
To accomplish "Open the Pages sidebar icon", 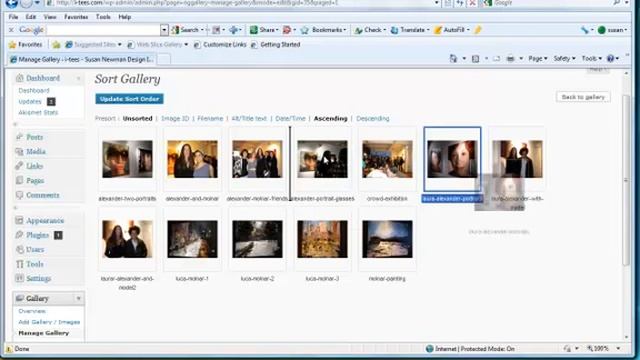I will (x=19, y=180).
